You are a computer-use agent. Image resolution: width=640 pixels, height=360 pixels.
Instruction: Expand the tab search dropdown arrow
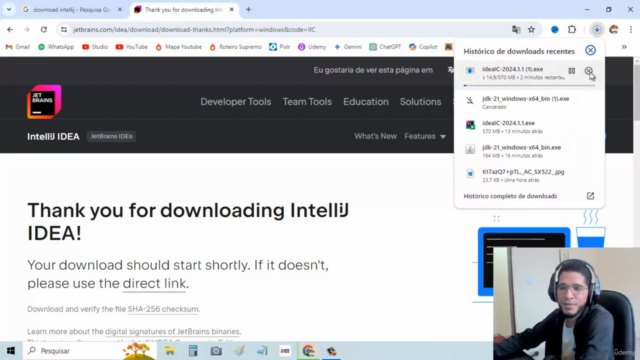click(9, 9)
